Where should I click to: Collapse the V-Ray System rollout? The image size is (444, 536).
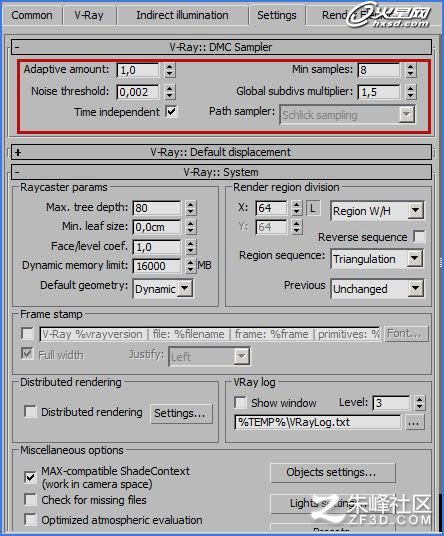click(221, 172)
